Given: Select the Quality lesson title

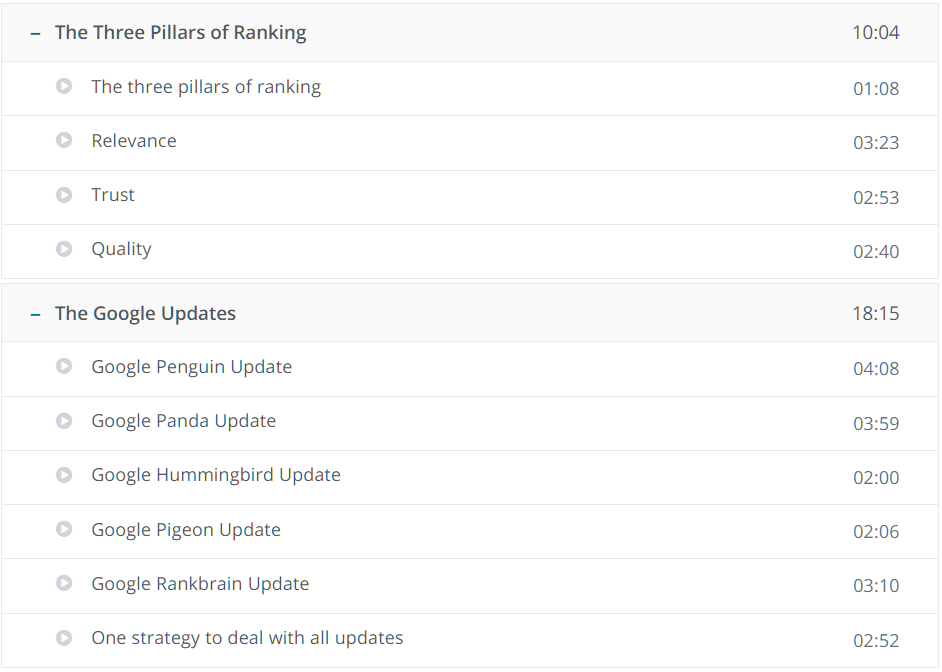Looking at the screenshot, I should (x=121, y=249).
